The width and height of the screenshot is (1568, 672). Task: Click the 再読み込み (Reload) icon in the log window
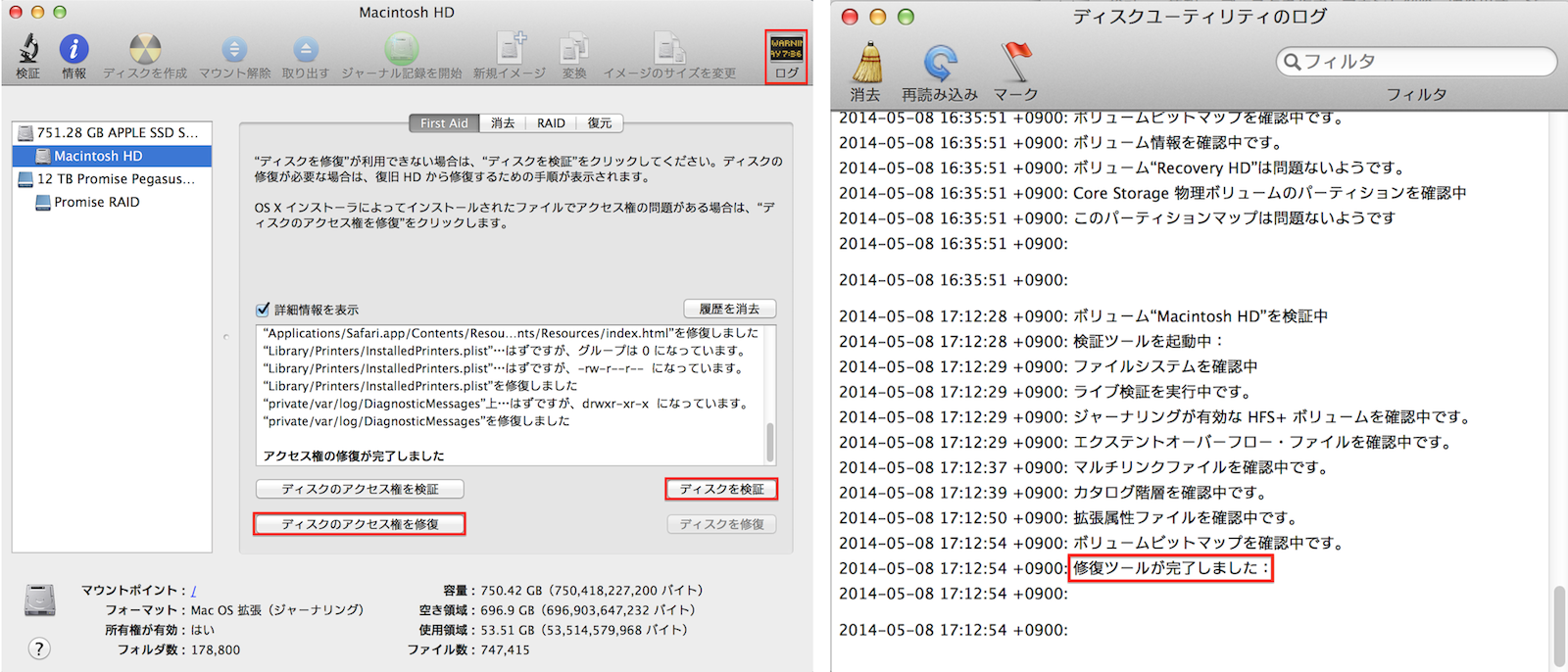(x=940, y=64)
